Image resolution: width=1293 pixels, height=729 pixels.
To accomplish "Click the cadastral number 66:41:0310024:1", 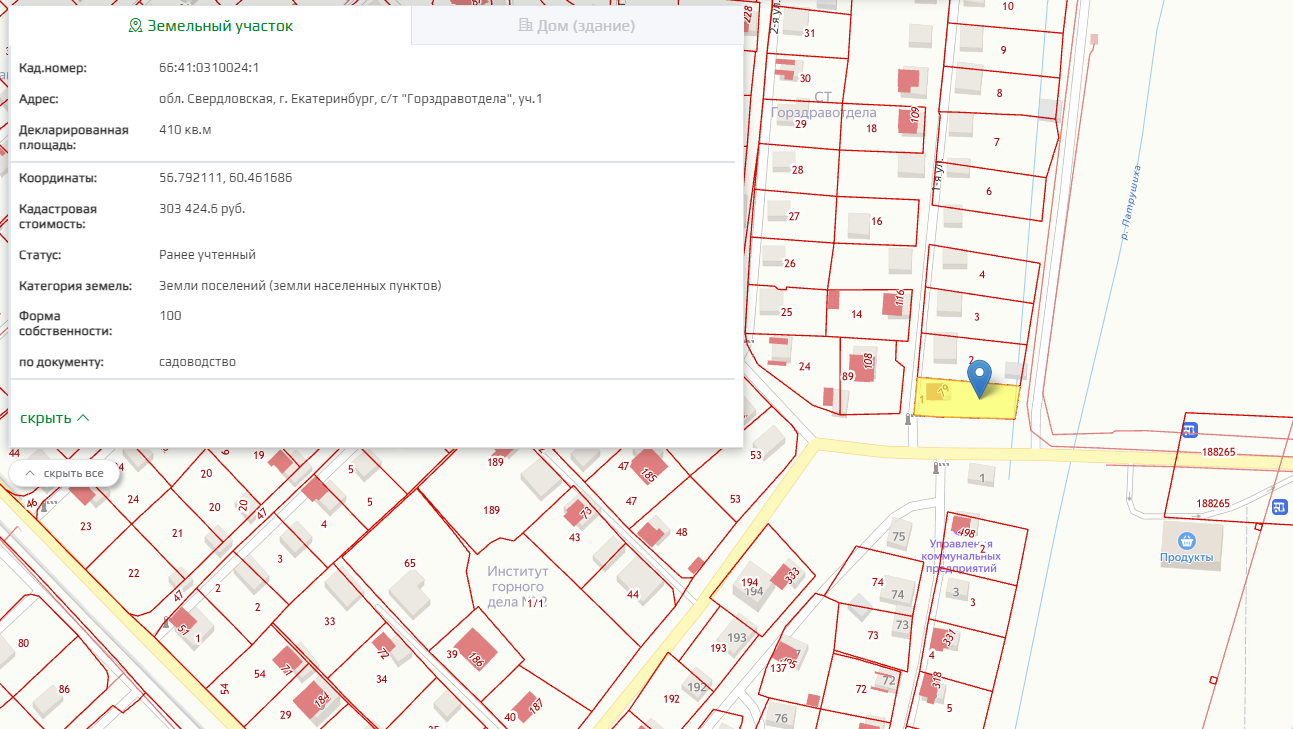I will pos(209,68).
